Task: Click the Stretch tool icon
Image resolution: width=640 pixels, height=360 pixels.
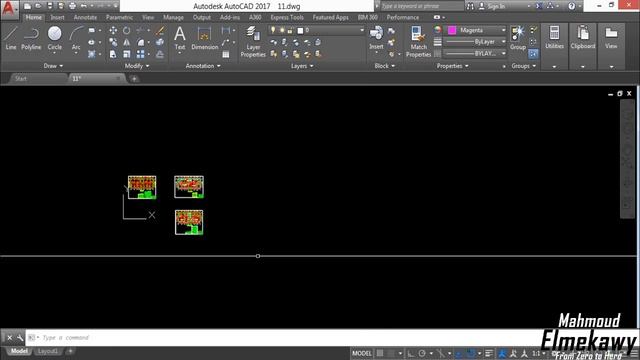Action: tap(113, 54)
